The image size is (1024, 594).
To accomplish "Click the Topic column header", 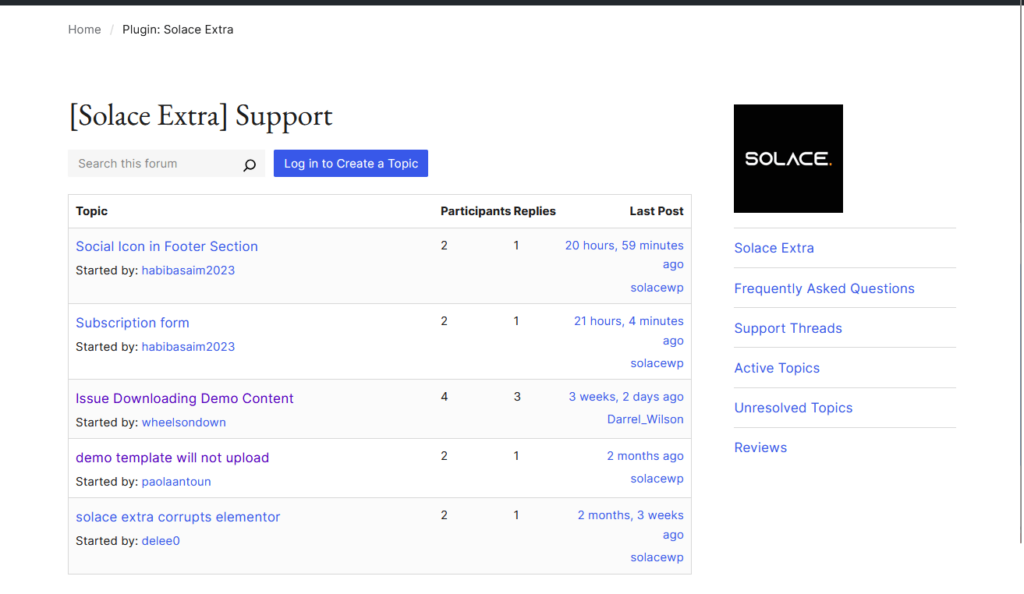I will tap(91, 211).
